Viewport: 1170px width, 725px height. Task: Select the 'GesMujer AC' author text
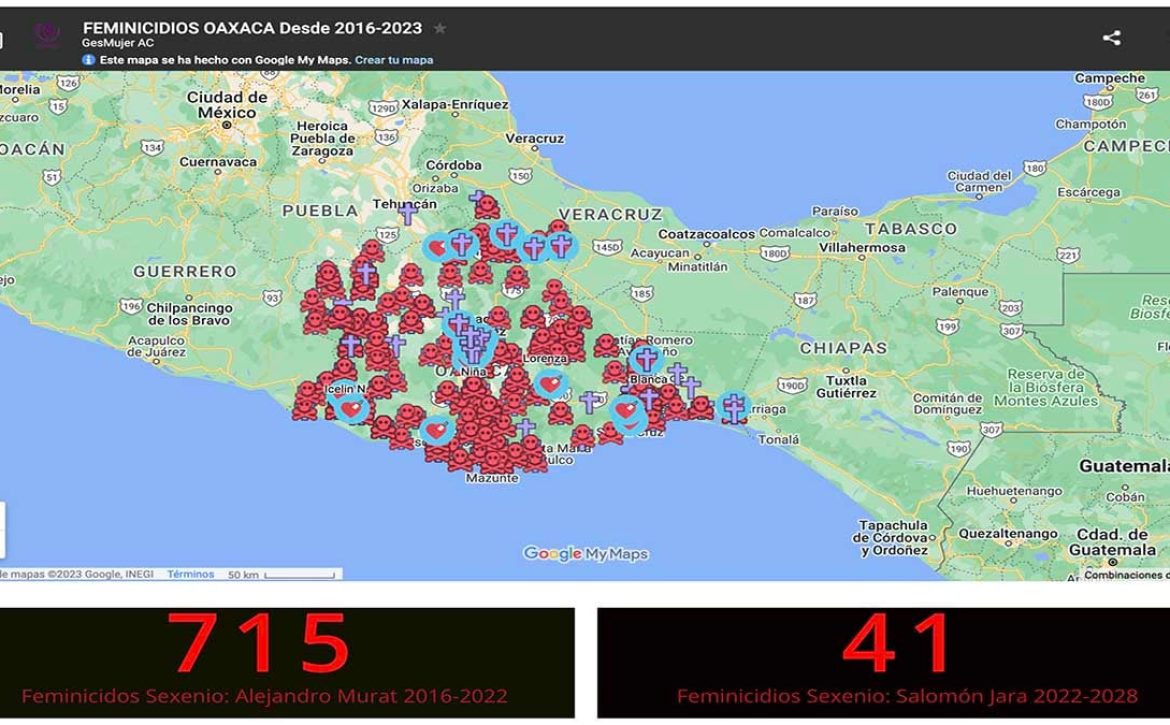[x=118, y=43]
